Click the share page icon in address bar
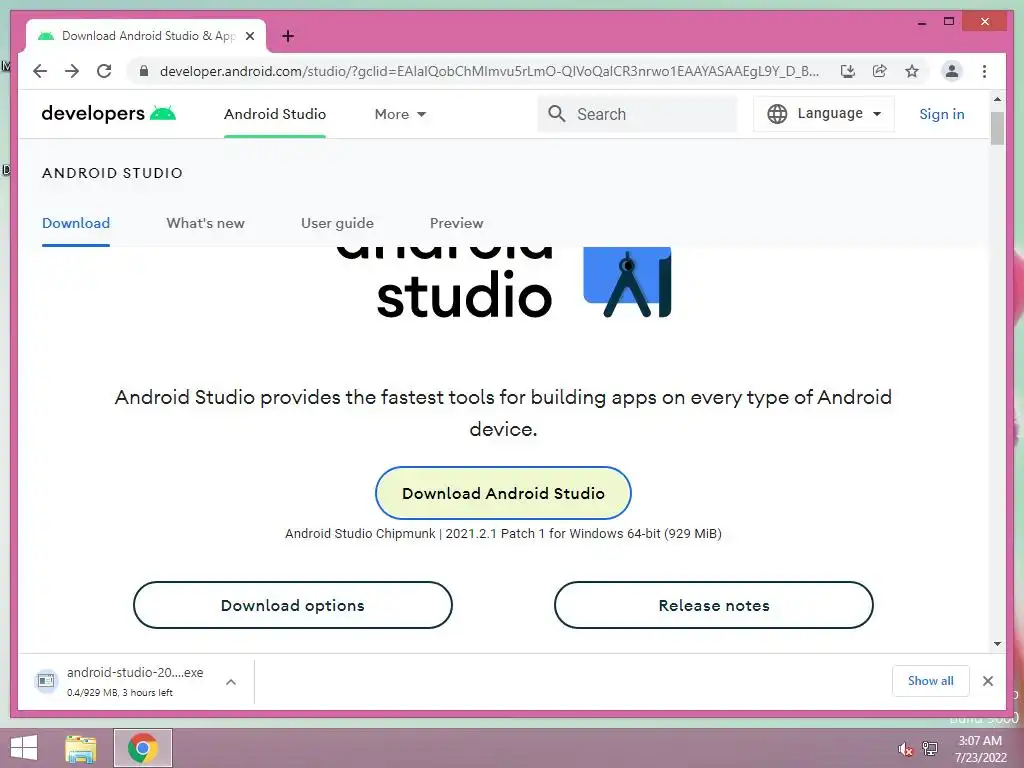1024x768 pixels. [880, 71]
